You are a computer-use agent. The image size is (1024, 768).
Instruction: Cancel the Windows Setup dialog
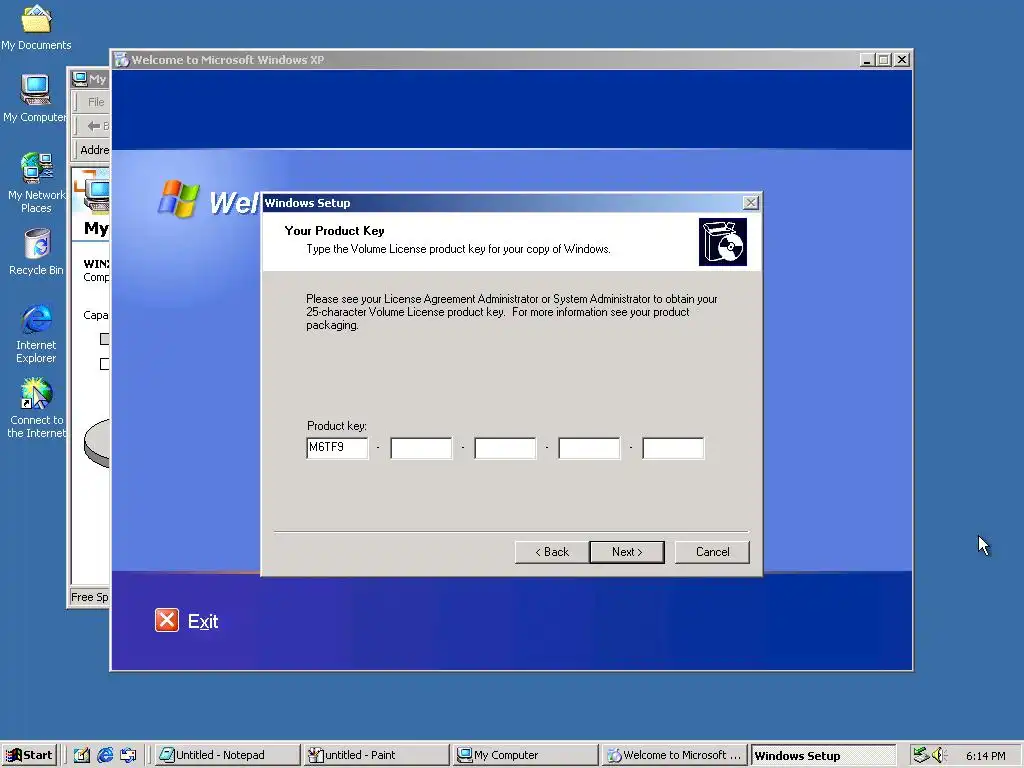pos(712,552)
